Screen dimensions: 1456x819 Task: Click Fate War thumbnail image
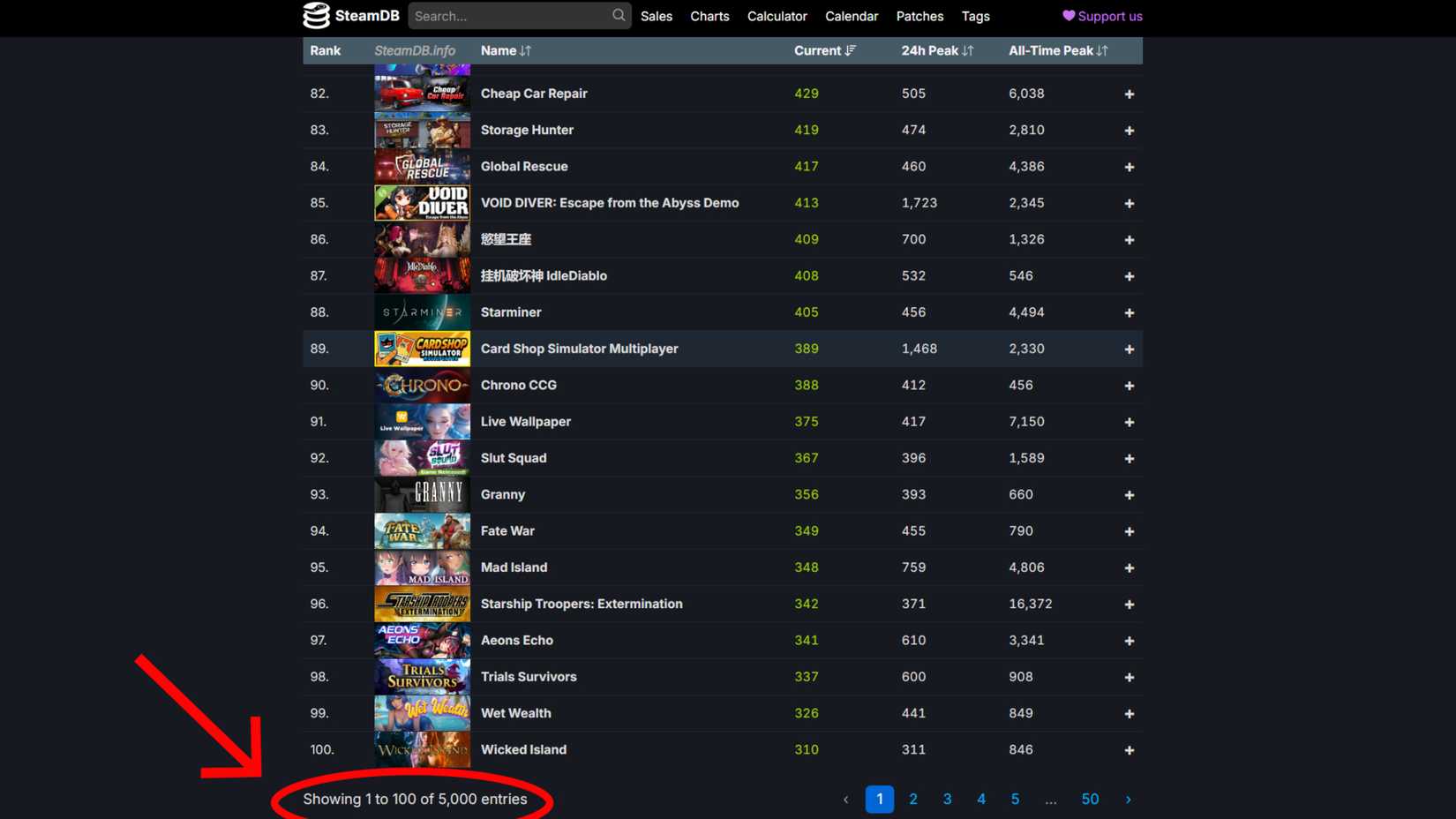pyautogui.click(x=422, y=531)
